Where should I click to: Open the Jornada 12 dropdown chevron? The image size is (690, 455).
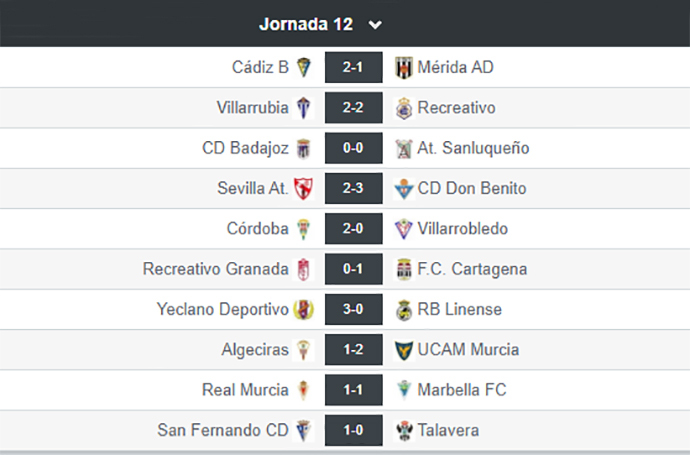click(375, 25)
